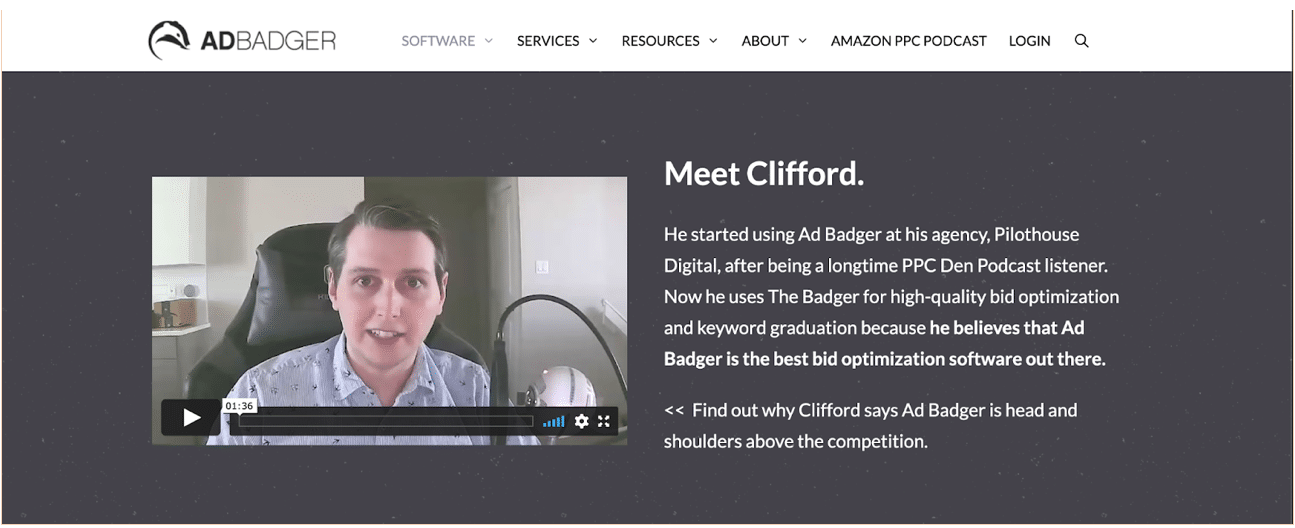Click the badger logo icon
The image size is (1295, 528).
pyautogui.click(x=169, y=40)
